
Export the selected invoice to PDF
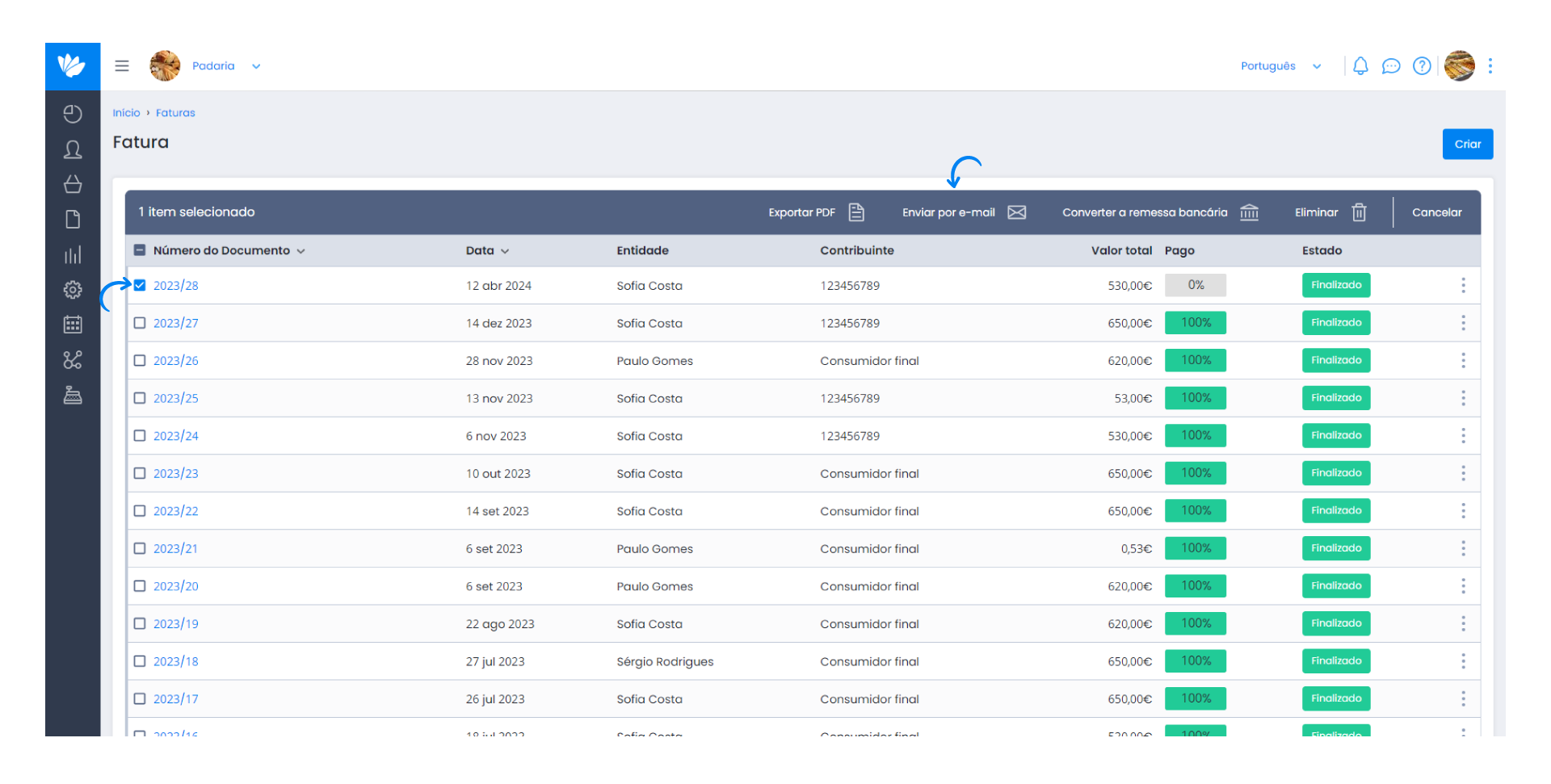pyautogui.click(x=816, y=212)
